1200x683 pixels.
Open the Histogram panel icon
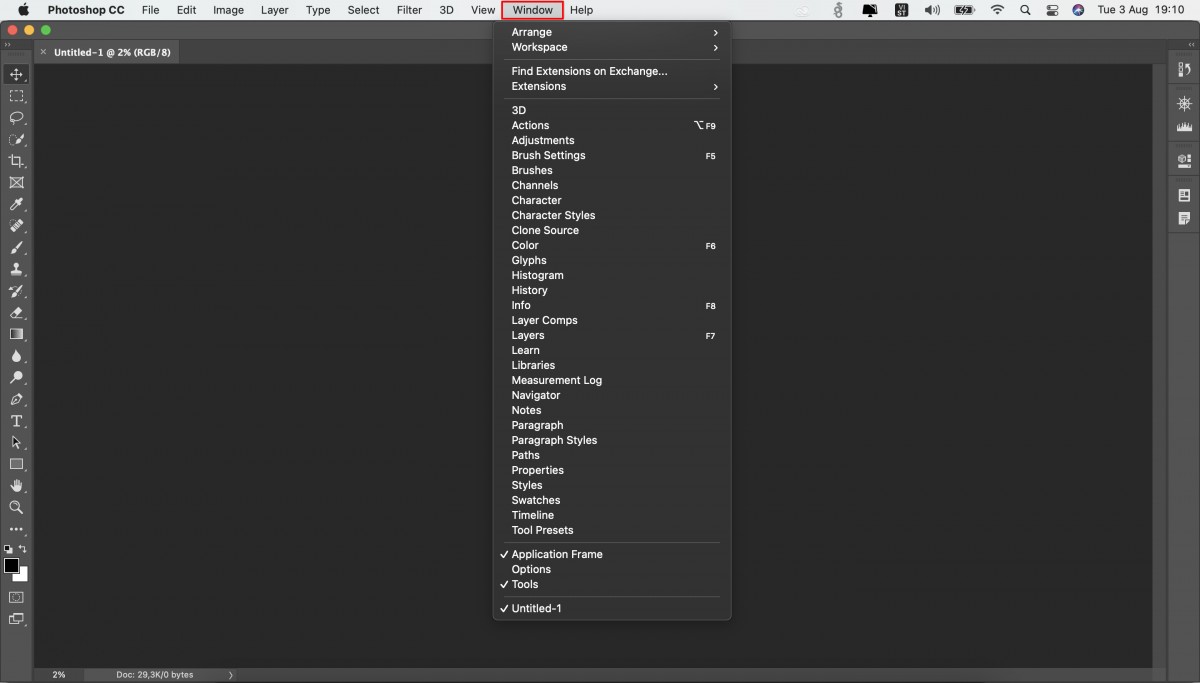(1185, 127)
